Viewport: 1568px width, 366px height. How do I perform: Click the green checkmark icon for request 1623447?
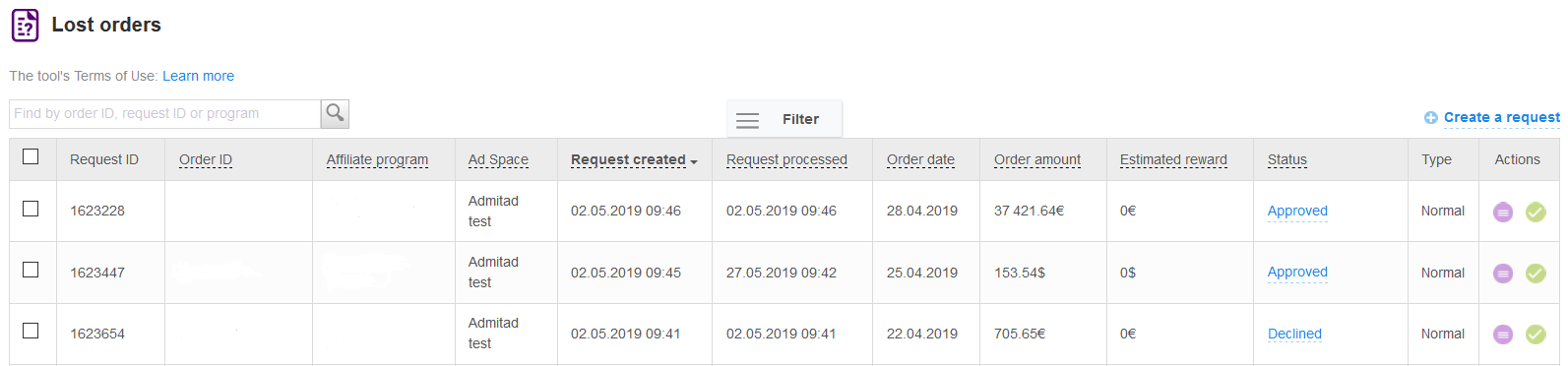(1536, 273)
